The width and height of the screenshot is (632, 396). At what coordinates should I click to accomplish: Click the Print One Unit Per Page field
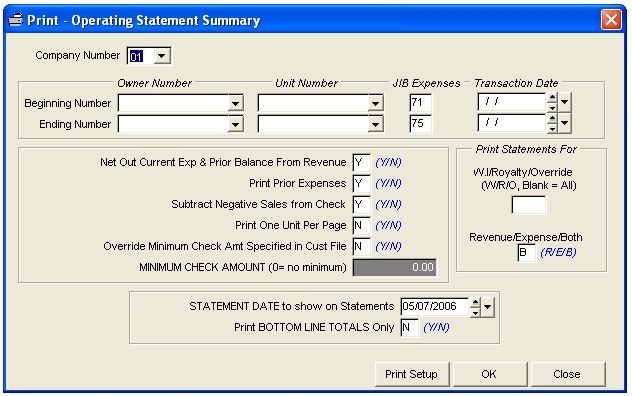pos(361,225)
